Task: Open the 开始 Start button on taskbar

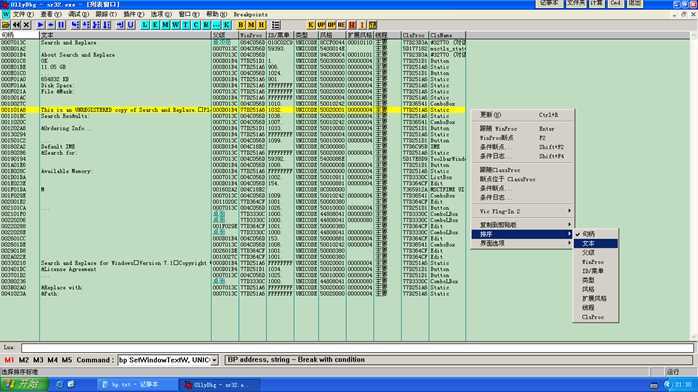Action: click(24, 384)
